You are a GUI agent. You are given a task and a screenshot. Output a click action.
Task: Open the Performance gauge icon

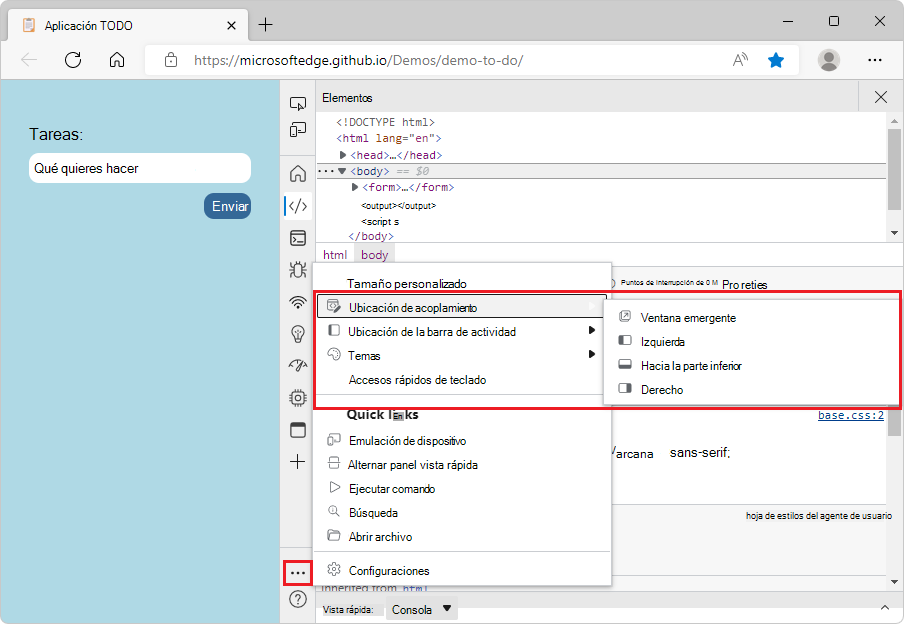[x=297, y=365]
